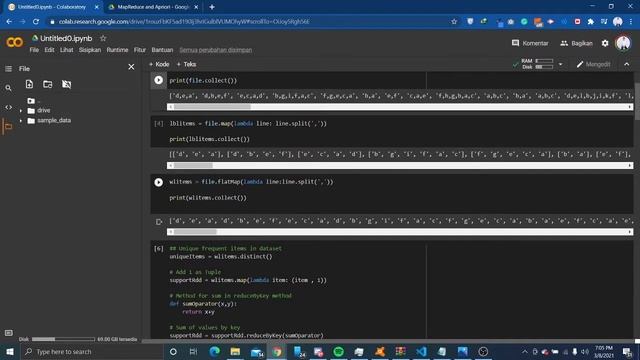This screenshot has height=360, width=640.
Task: Open Semua perubahan disimpan revision link
Action: (x=216, y=50)
